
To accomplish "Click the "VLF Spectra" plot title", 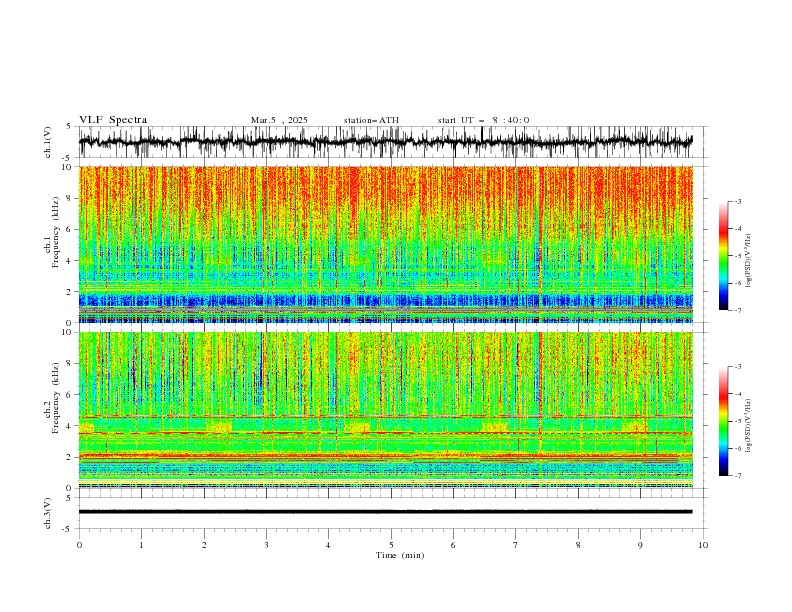I will (113, 120).
